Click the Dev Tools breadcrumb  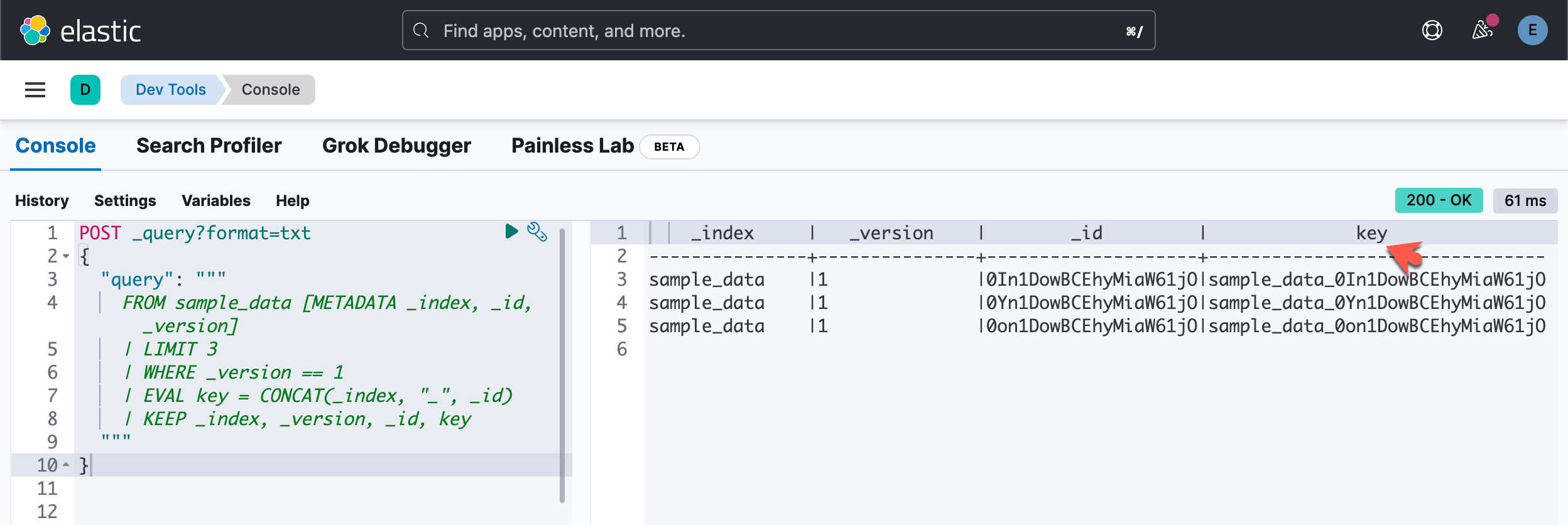pos(171,90)
